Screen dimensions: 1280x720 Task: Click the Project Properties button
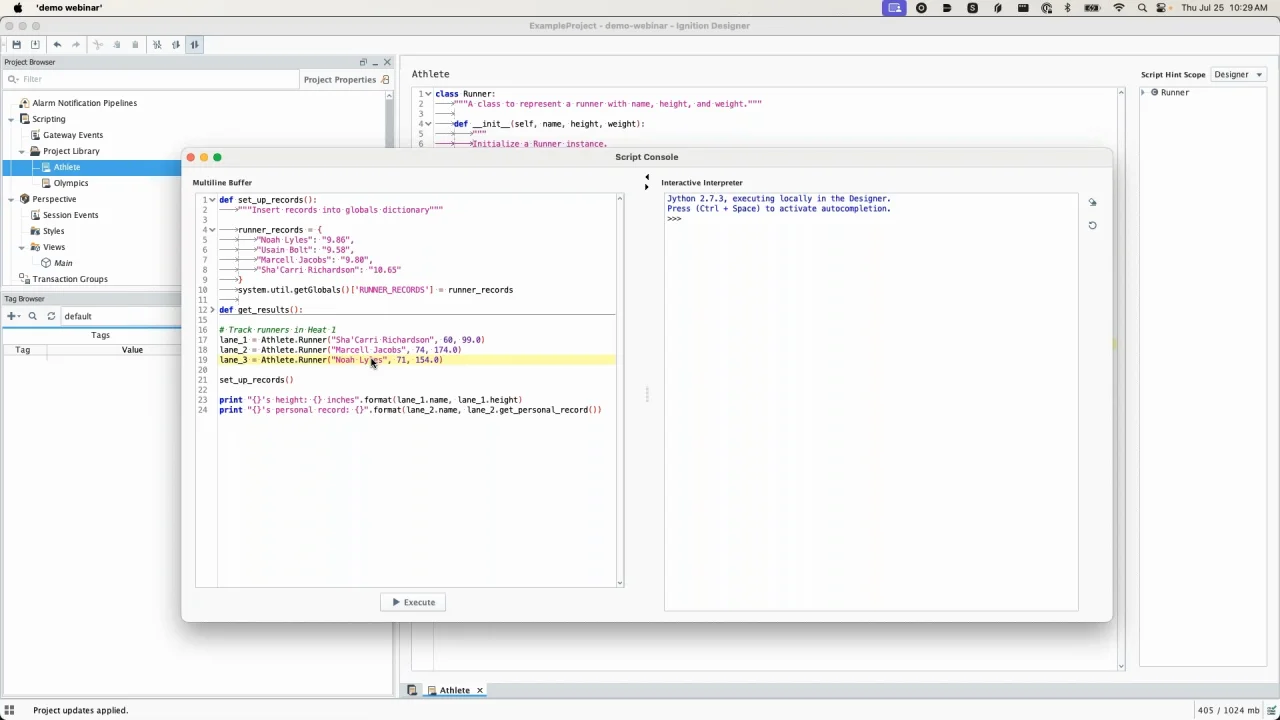339,80
